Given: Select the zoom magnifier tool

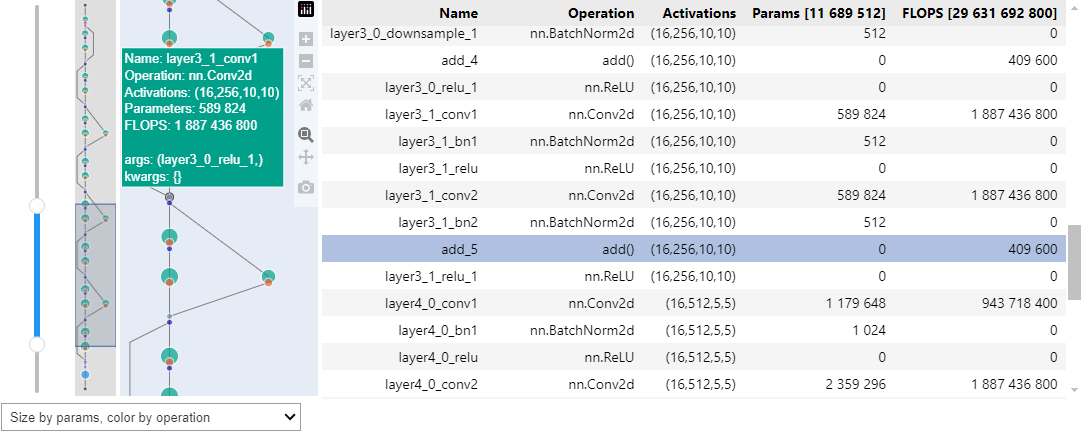Looking at the screenshot, I should tap(306, 135).
